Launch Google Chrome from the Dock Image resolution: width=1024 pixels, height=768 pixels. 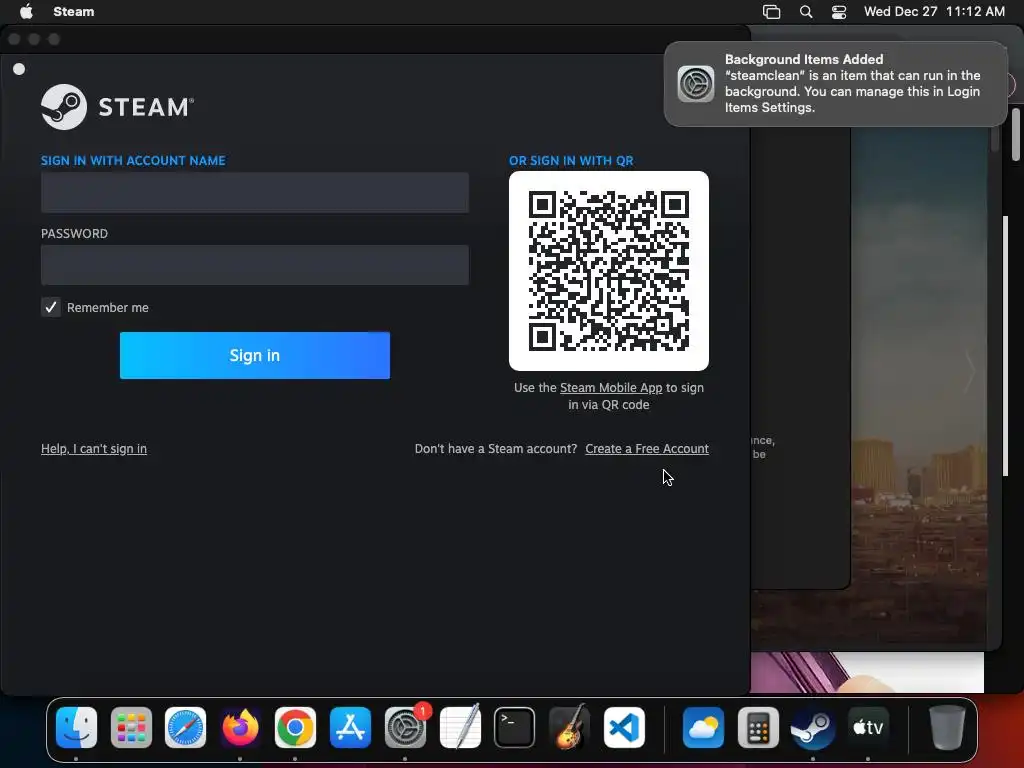pyautogui.click(x=295, y=728)
